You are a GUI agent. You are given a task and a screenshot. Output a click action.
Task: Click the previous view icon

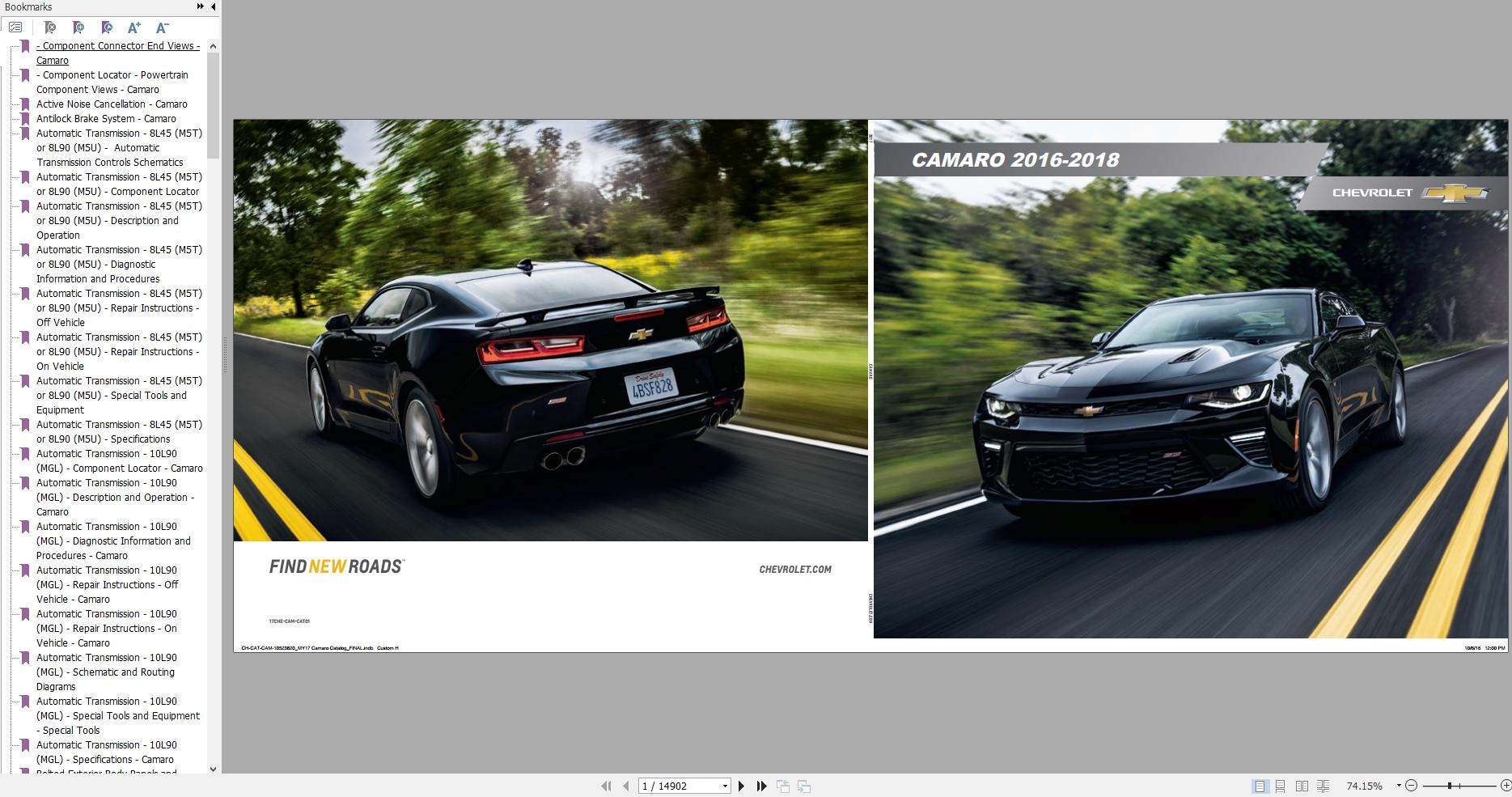[x=783, y=786]
